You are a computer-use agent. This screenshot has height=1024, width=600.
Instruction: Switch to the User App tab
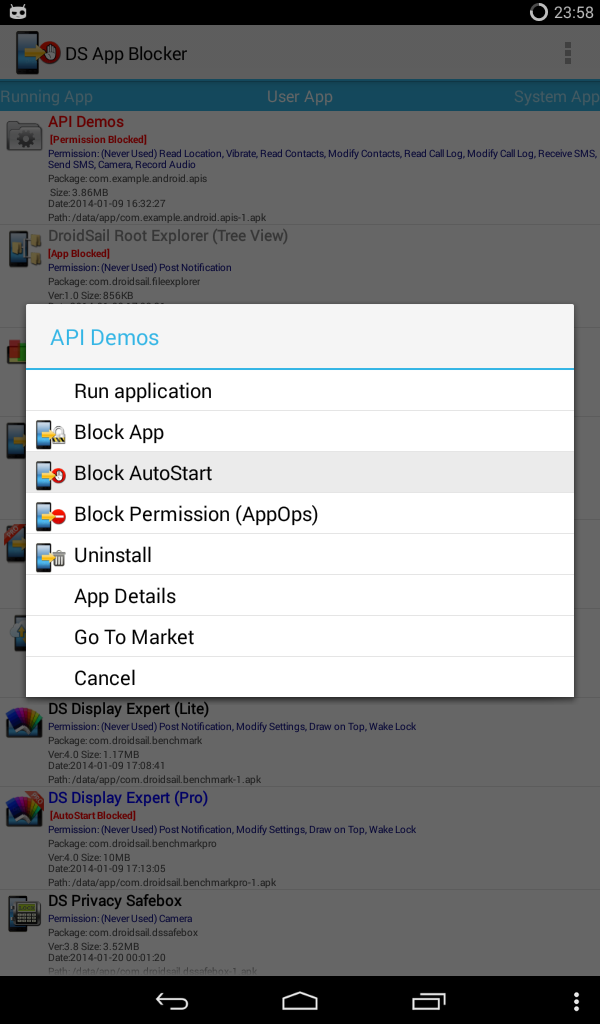[x=300, y=97]
